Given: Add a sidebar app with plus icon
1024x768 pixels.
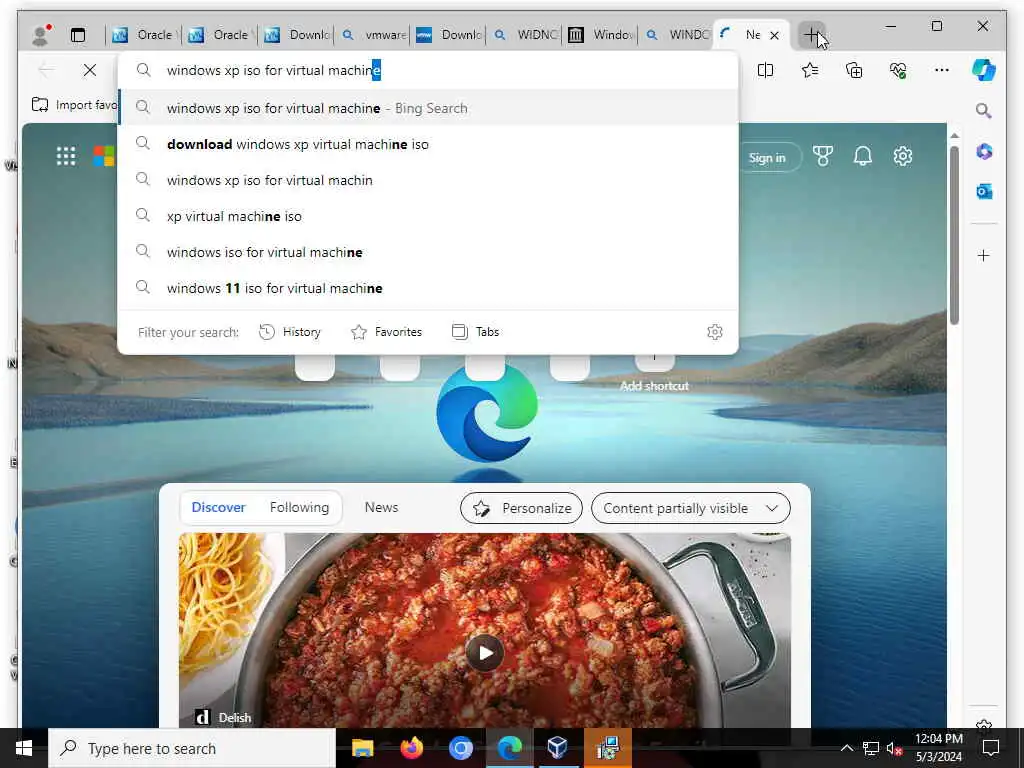Looking at the screenshot, I should pyautogui.click(x=984, y=255).
